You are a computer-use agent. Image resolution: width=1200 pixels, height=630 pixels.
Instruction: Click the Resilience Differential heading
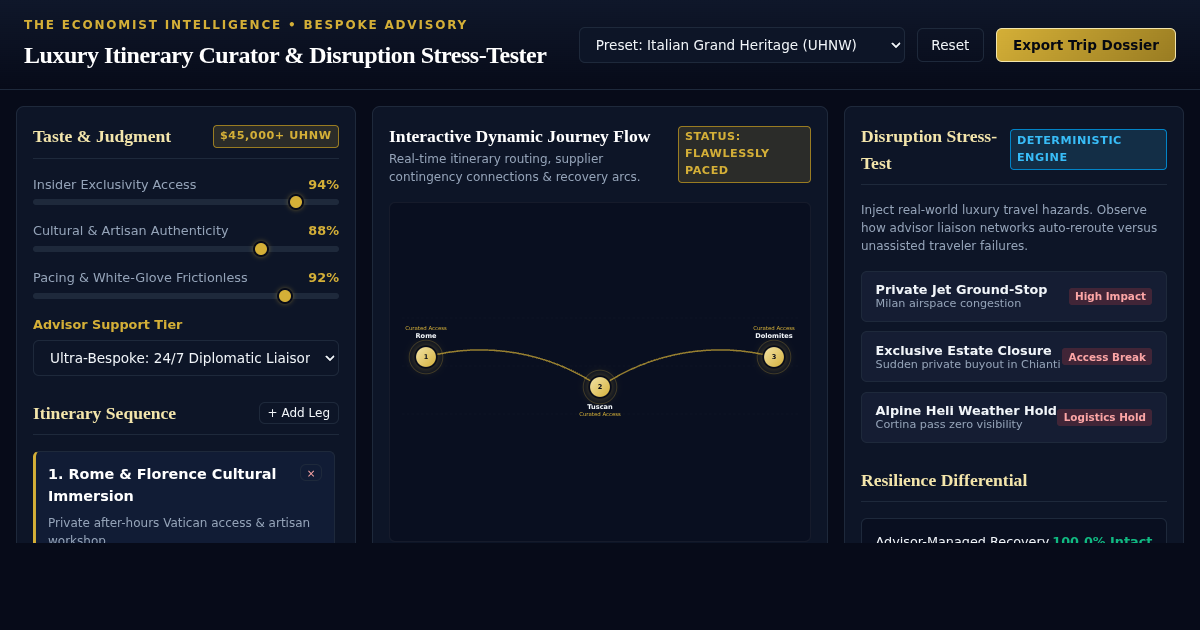(x=944, y=480)
